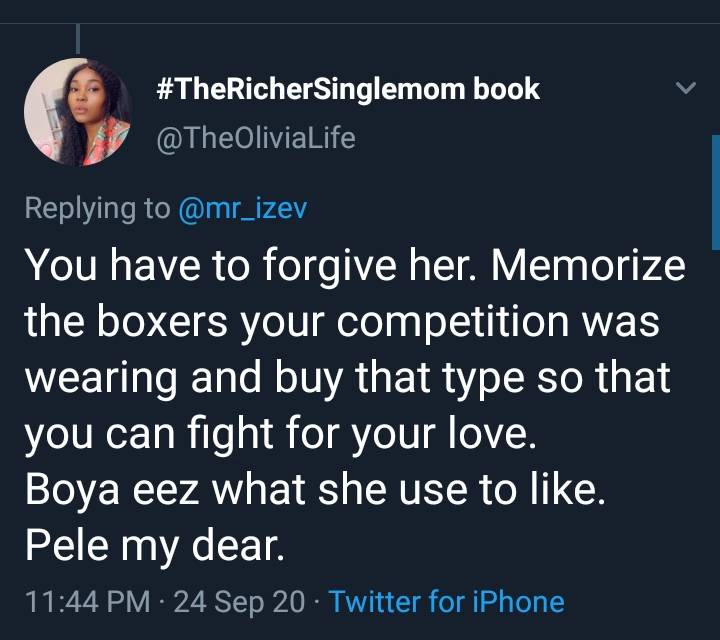Open the tweet author's profile picture
Viewport: 720px width, 640px height.
click(78, 111)
